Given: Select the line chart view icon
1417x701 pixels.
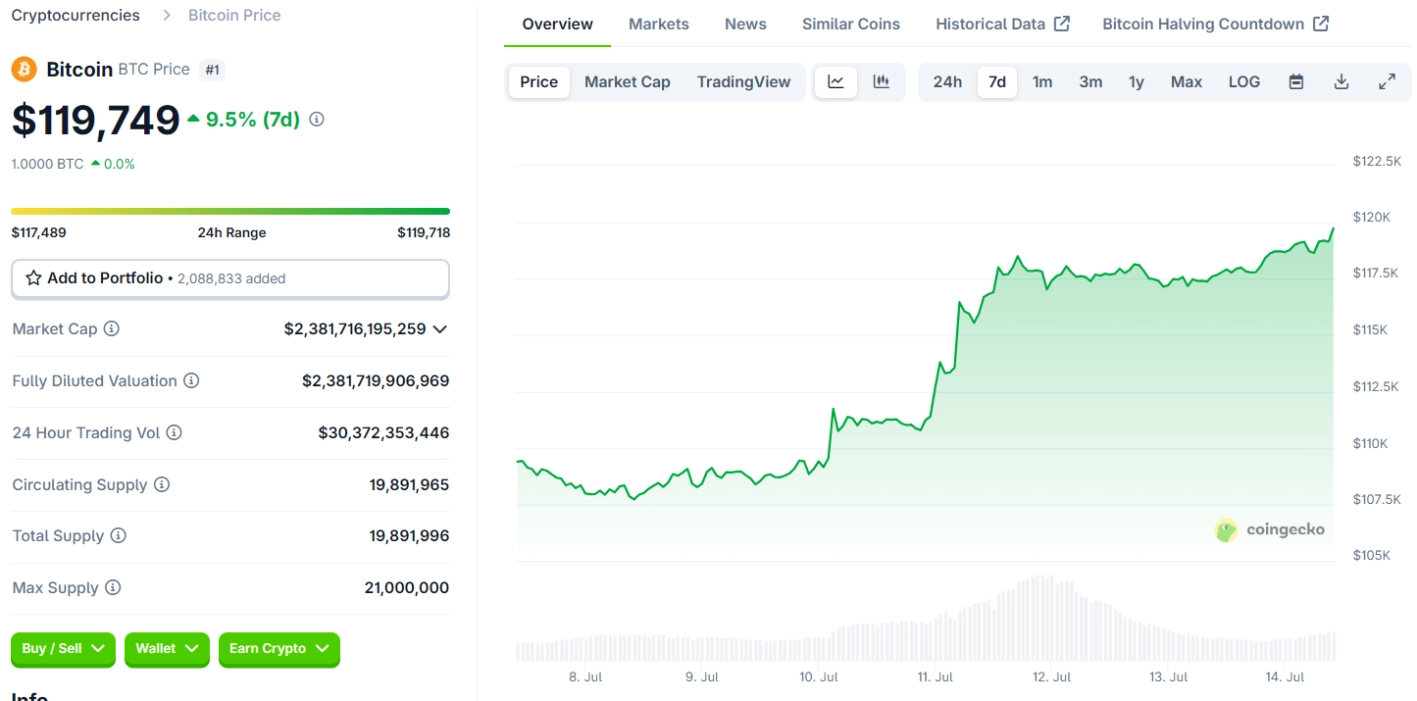Looking at the screenshot, I should pyautogui.click(x=836, y=82).
